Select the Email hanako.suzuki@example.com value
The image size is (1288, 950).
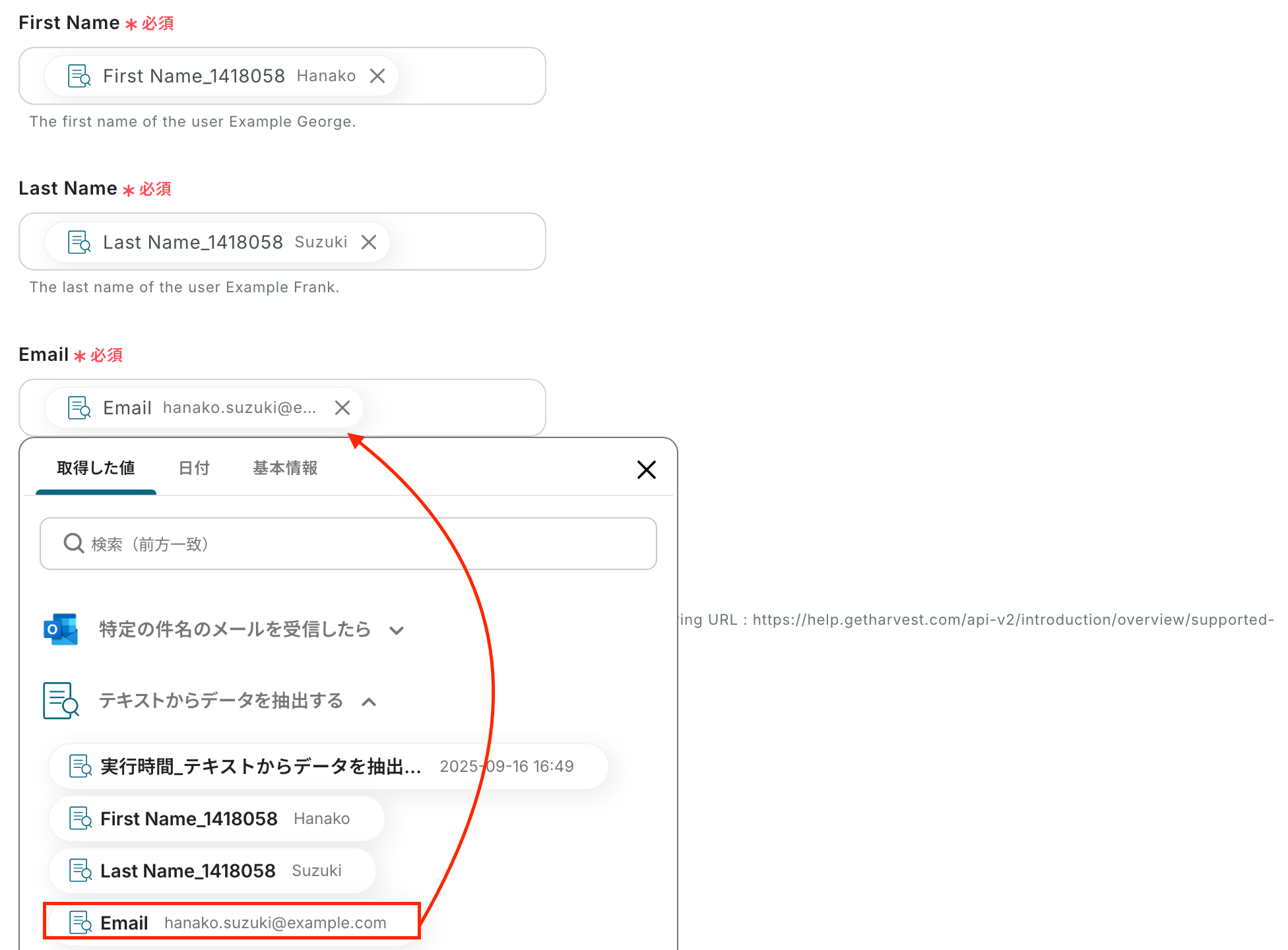(231, 922)
